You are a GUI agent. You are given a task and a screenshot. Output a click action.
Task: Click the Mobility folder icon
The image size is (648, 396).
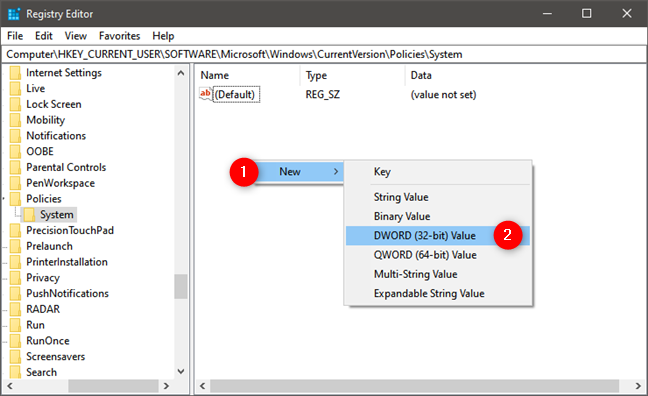(15, 120)
